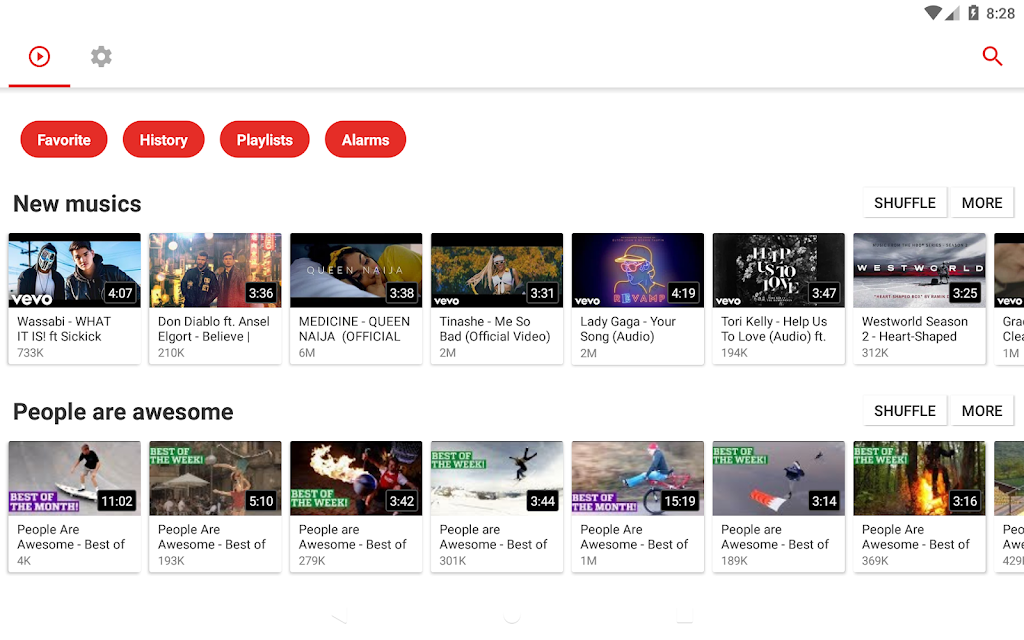Open the Alarms chip

pos(365,140)
